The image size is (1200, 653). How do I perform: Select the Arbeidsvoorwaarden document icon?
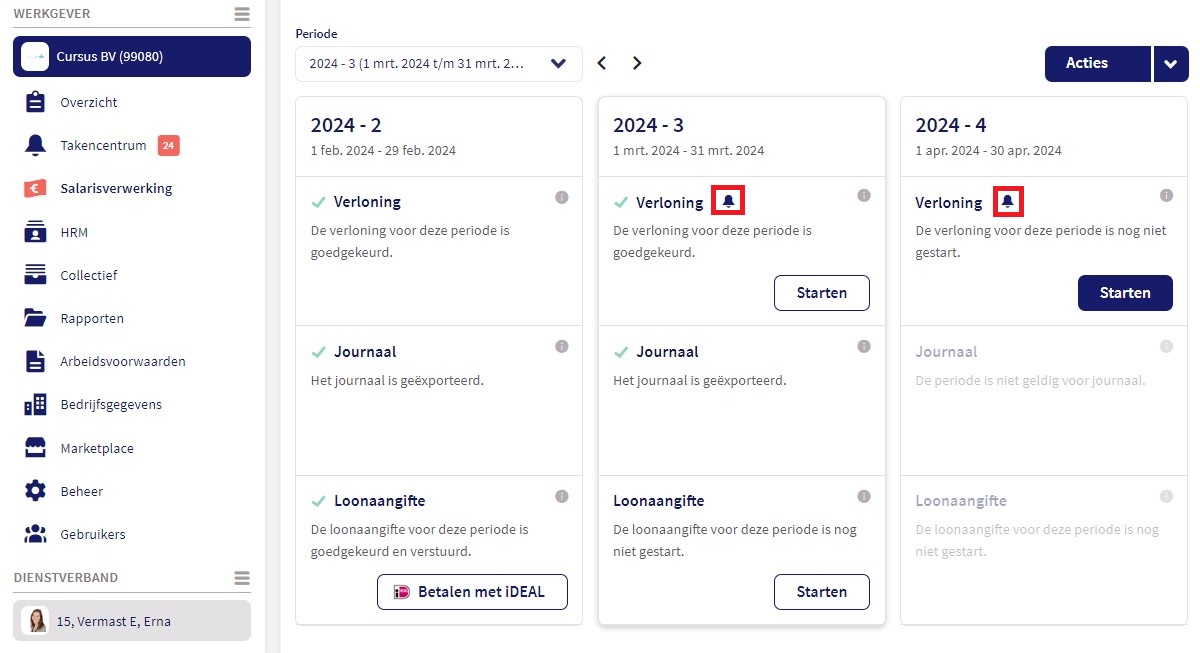click(33, 361)
